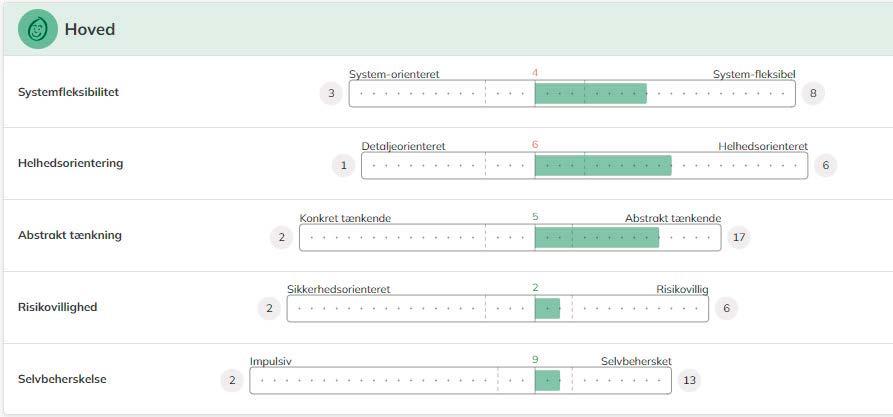Click the small green bar in Selvbeherskelse slider
The width and height of the screenshot is (893, 417).
tap(547, 380)
